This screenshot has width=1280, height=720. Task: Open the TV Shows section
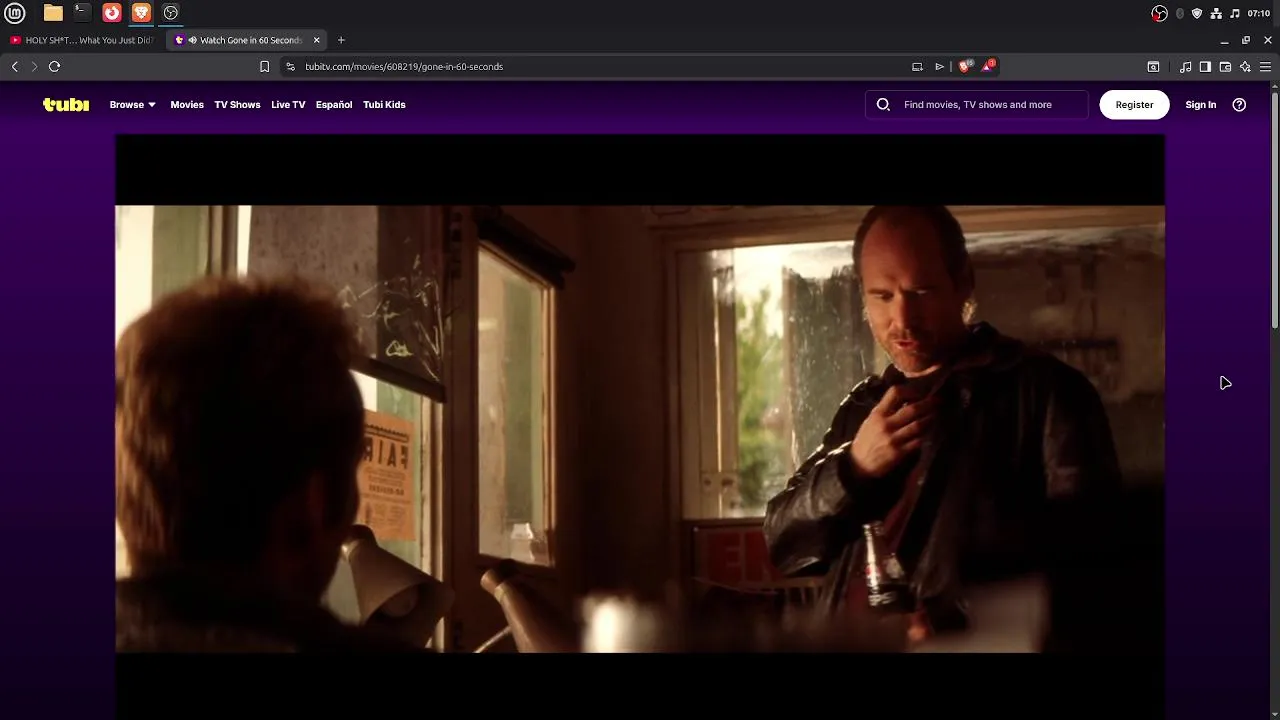[x=237, y=104]
